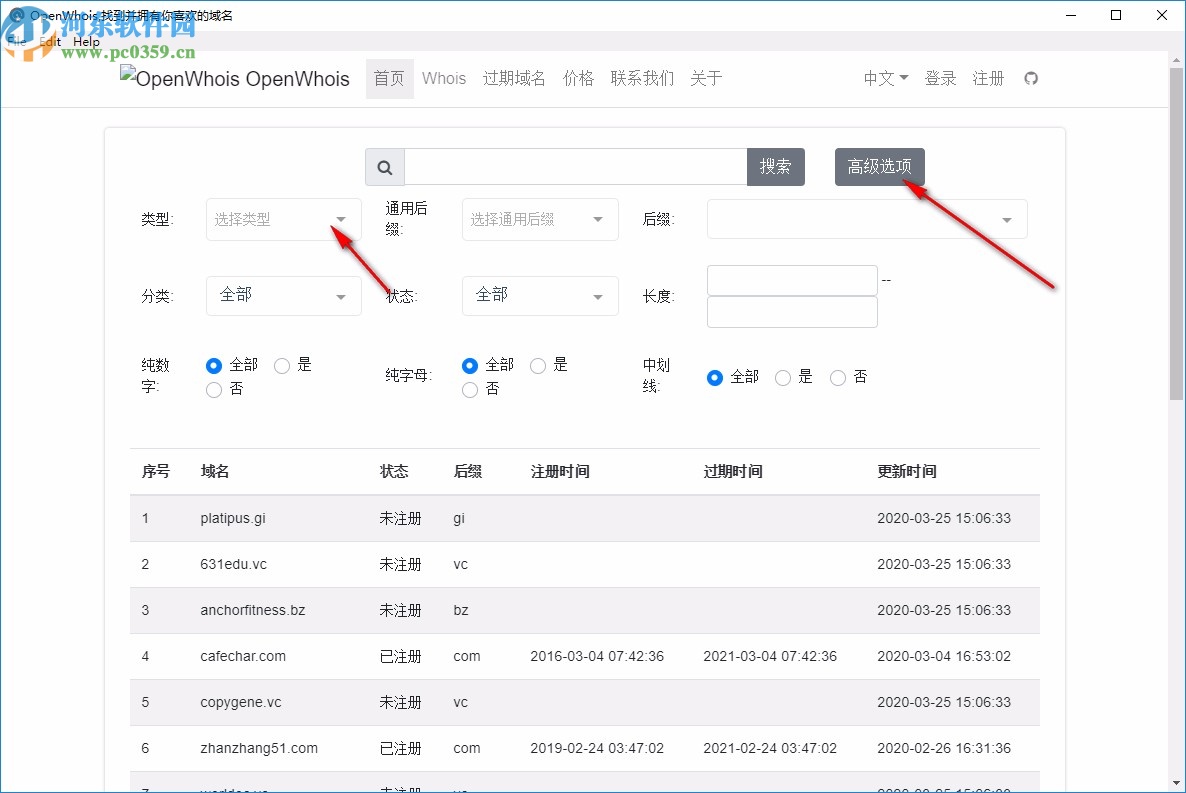Image resolution: width=1186 pixels, height=793 pixels.
Task: Select 是 for the 中划线 filter
Action: pos(782,377)
